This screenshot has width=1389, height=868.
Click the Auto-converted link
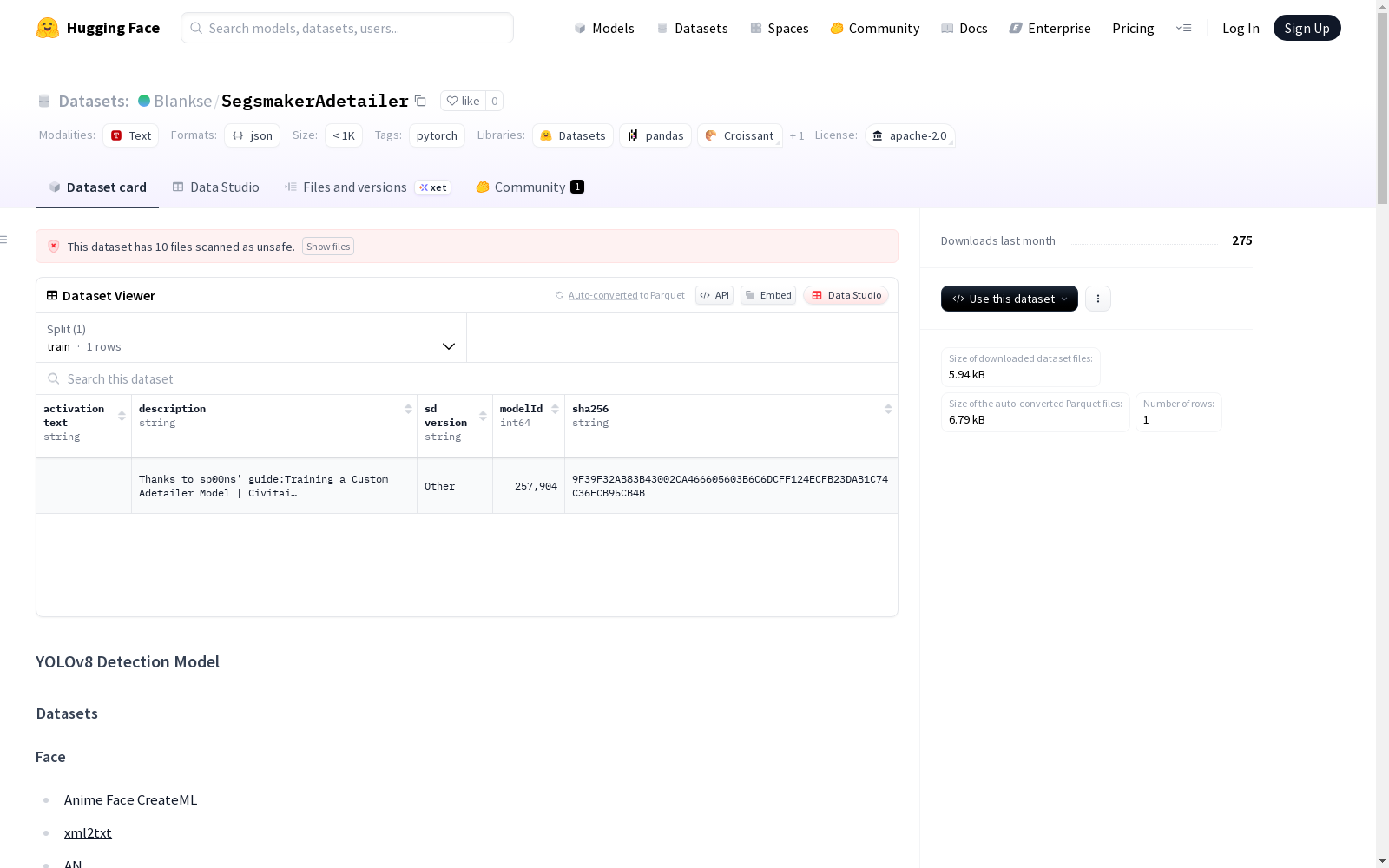coord(602,295)
